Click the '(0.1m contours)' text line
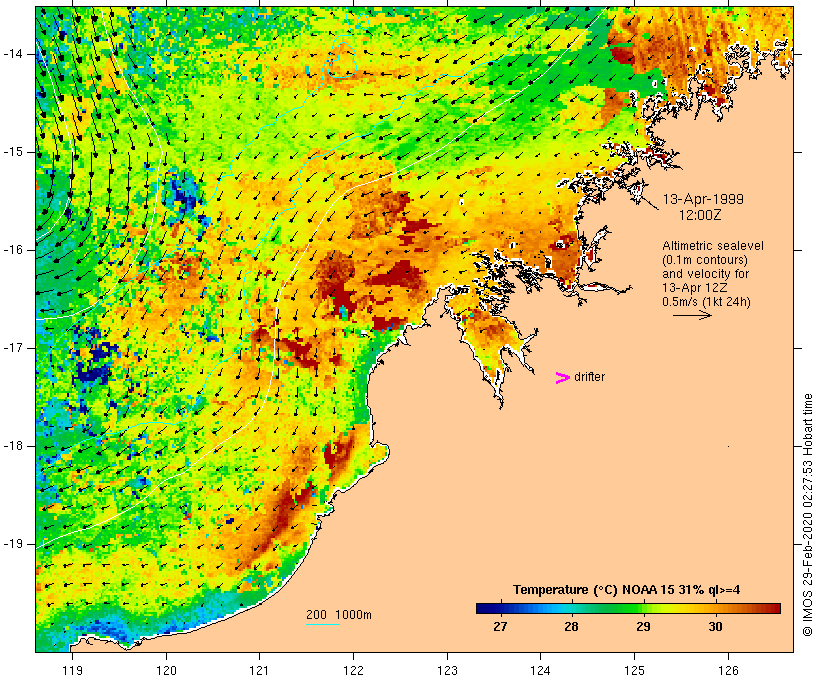The image size is (820, 680). (705, 260)
